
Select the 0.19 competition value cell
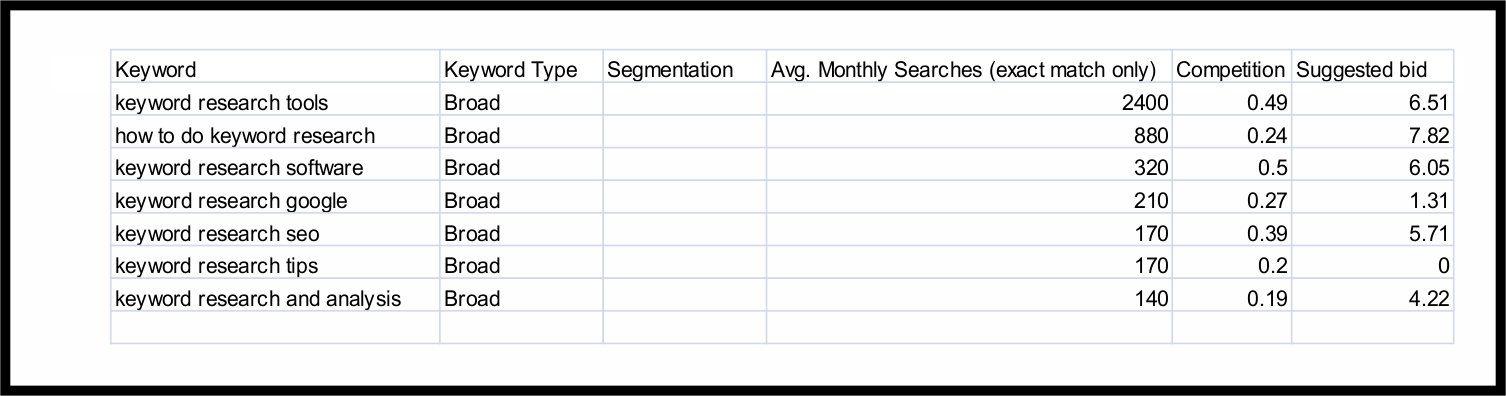tap(1231, 298)
